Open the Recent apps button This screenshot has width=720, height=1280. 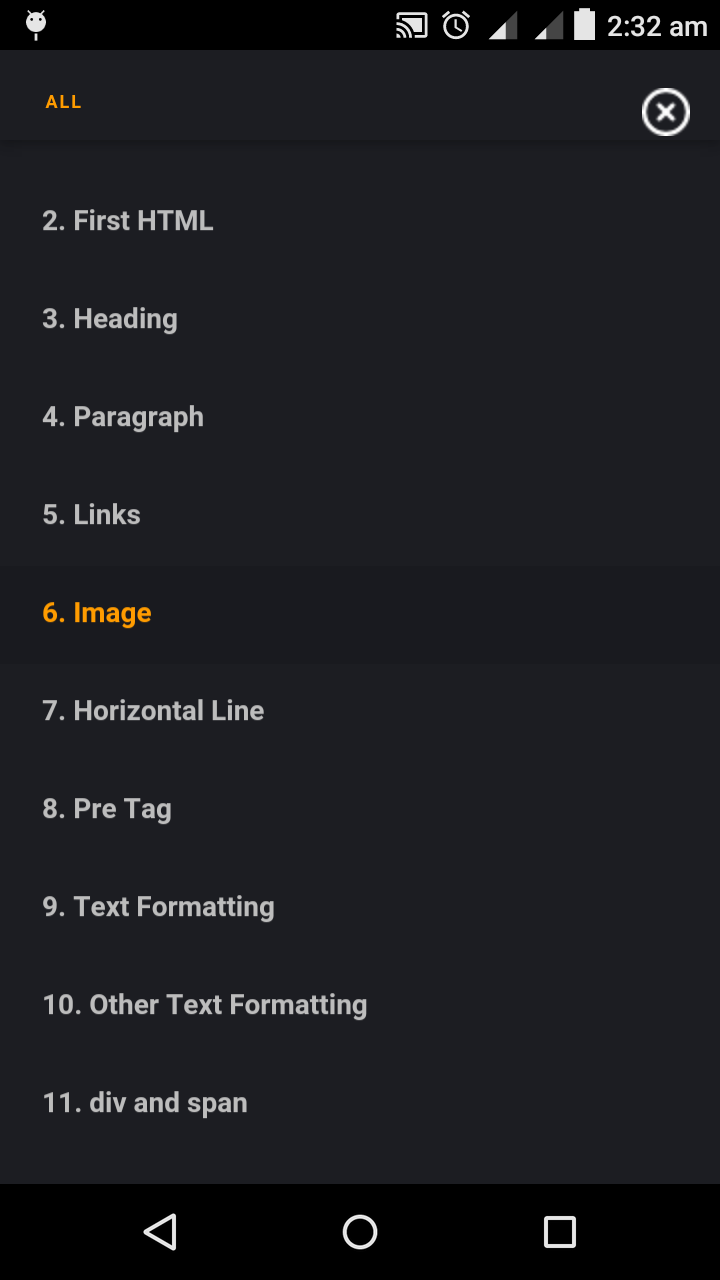point(559,1232)
